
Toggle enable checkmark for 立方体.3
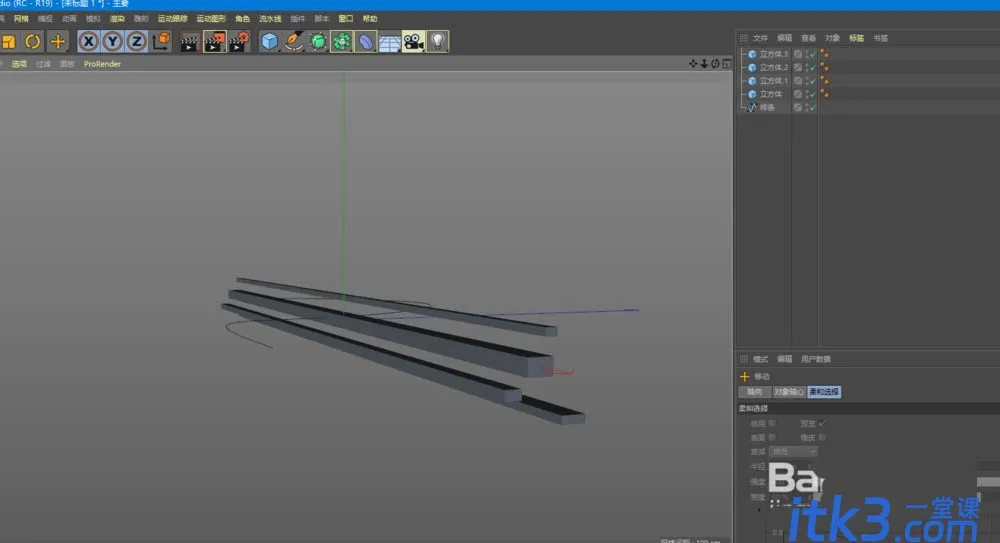[x=812, y=54]
